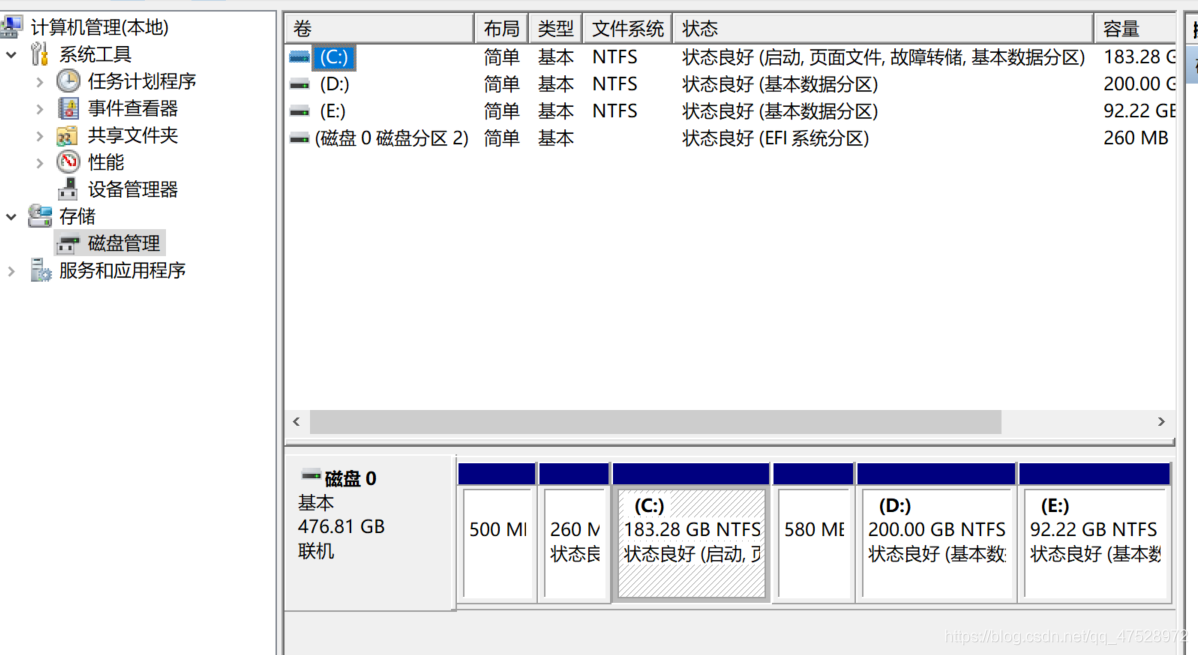Click the 设备管理器 icon
Image resolution: width=1198 pixels, height=655 pixels.
68,189
